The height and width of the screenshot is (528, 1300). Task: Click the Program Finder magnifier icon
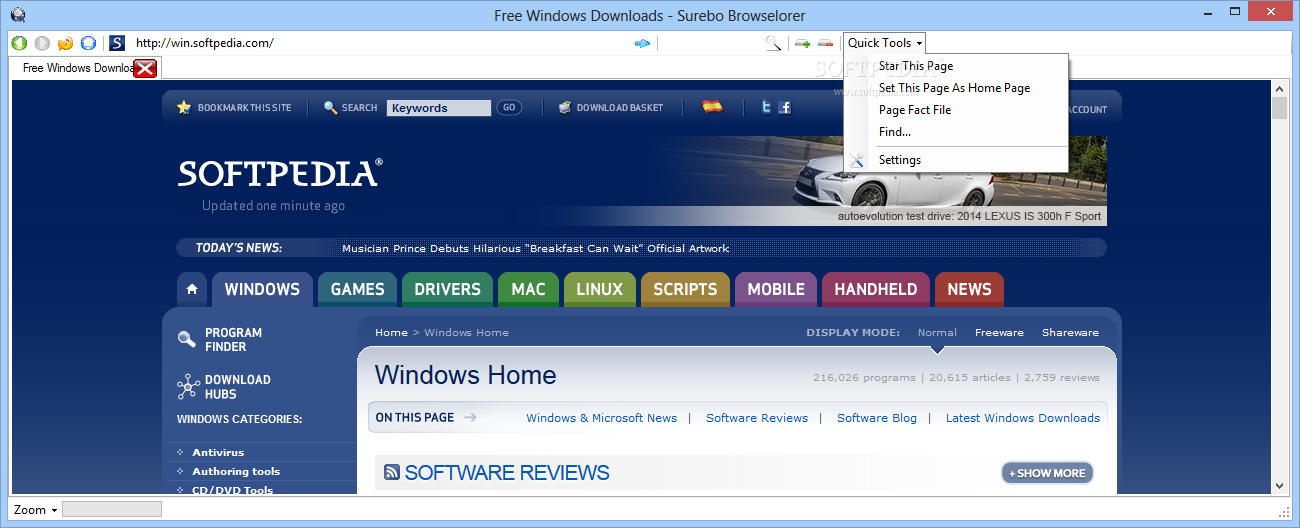click(x=187, y=339)
